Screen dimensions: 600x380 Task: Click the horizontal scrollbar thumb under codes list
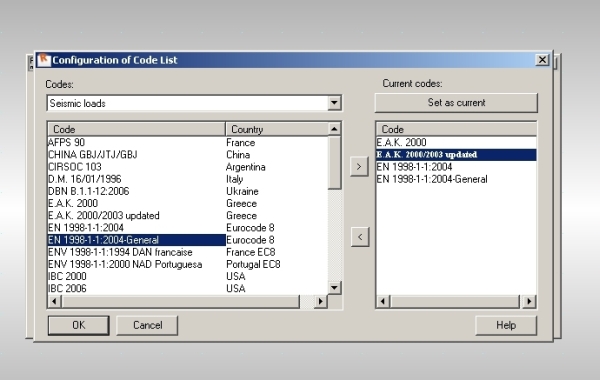coord(180,302)
